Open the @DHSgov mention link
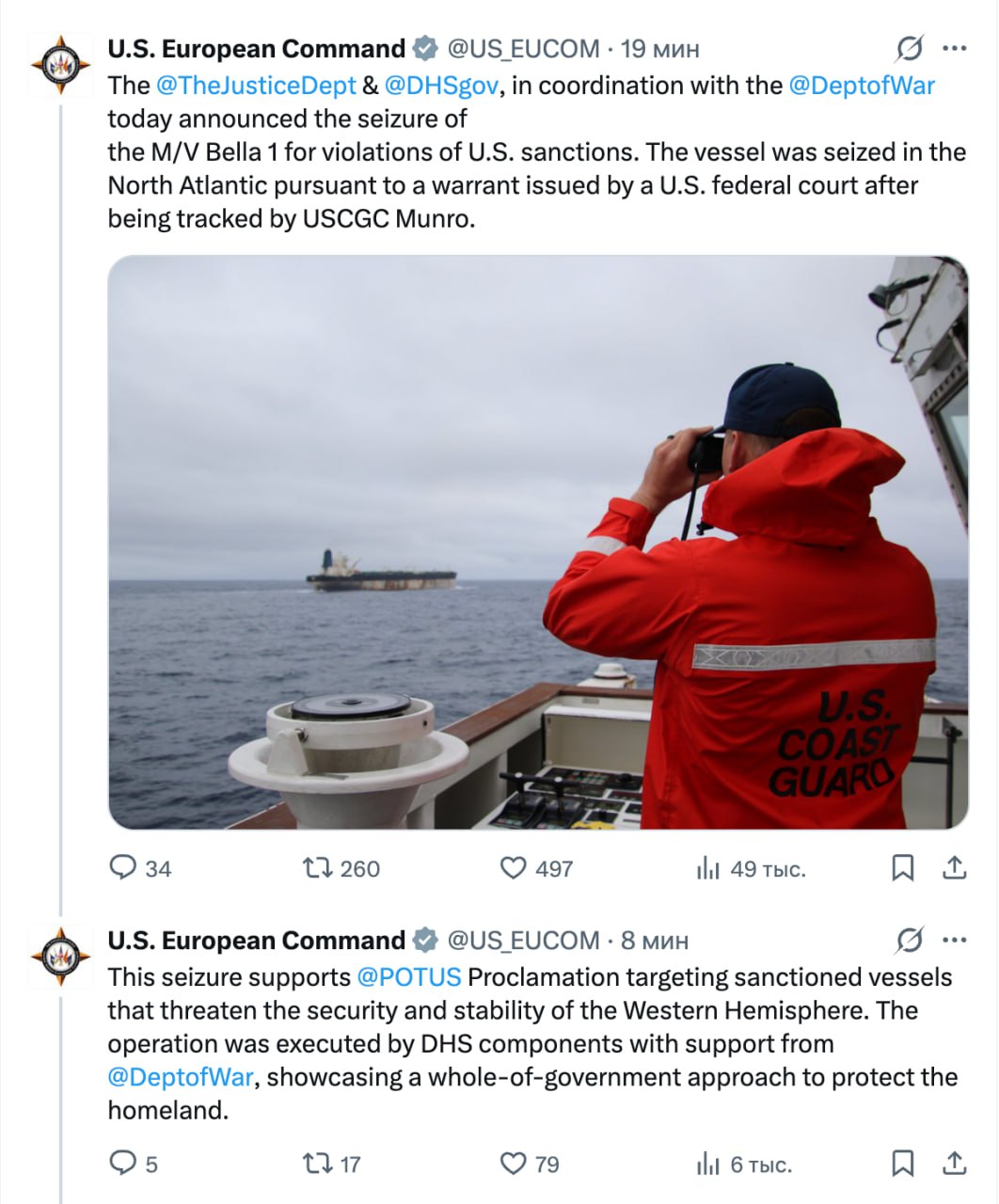 pyautogui.click(x=441, y=86)
